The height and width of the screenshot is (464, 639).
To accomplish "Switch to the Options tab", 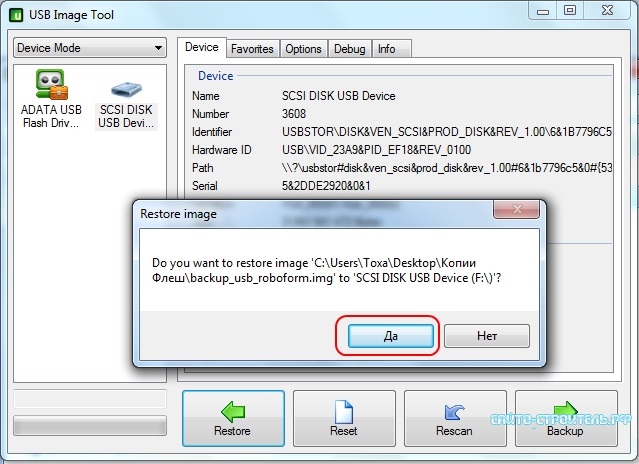I will [x=303, y=48].
